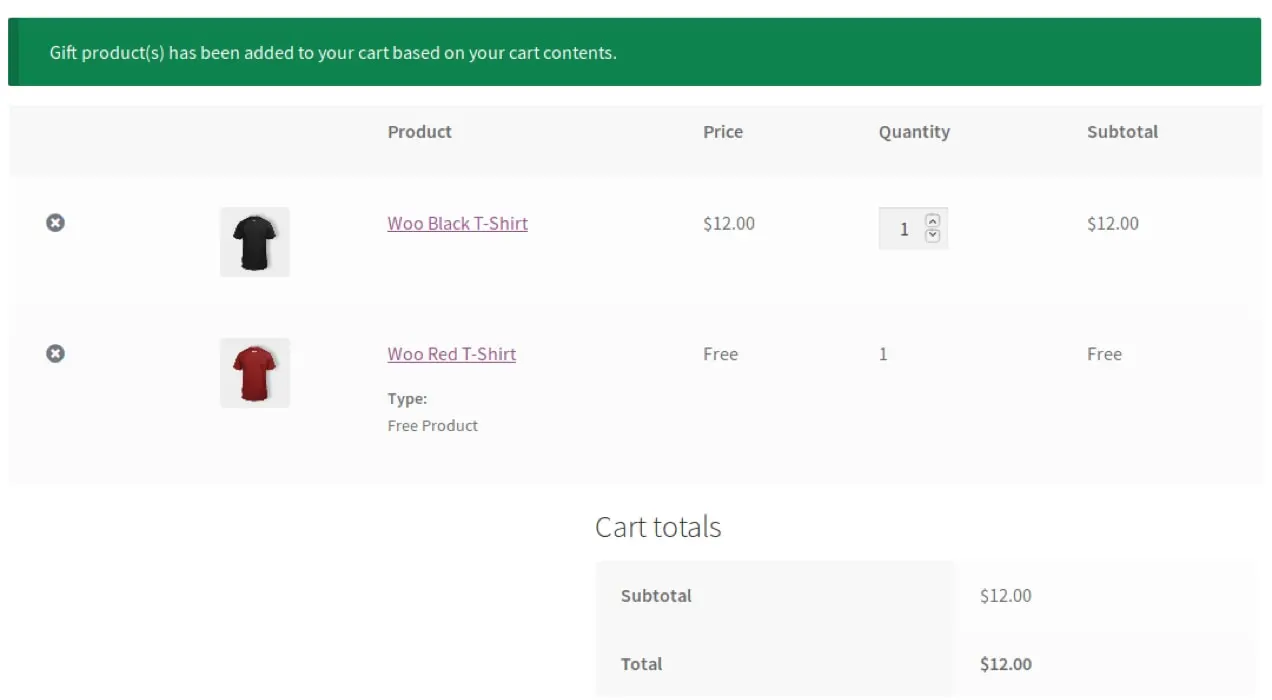Screen dimensions: 1272x700
Task: Click the Cart totals heading
Action: pos(657,527)
